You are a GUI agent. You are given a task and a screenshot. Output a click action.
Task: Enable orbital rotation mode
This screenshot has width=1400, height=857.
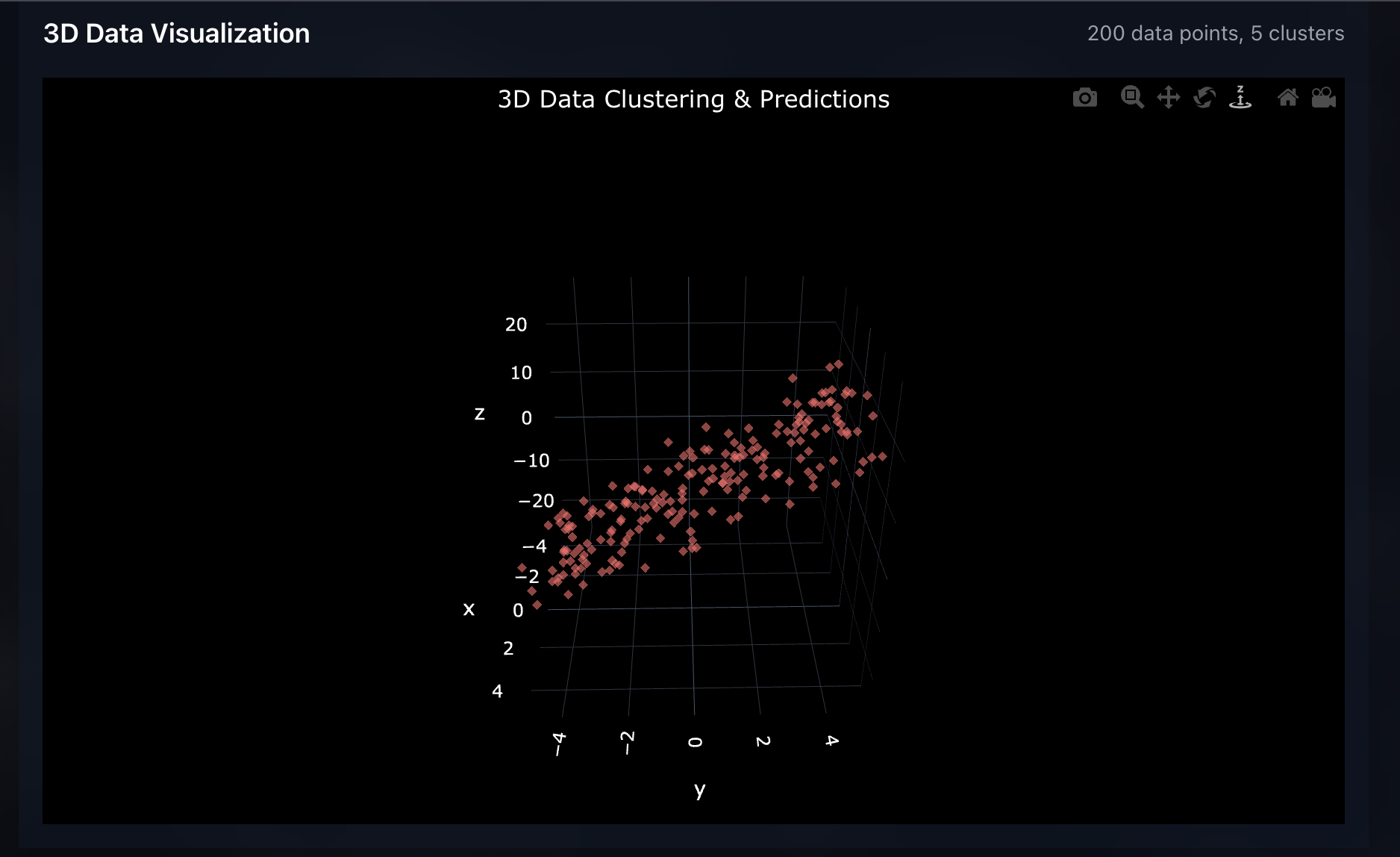pos(1204,97)
